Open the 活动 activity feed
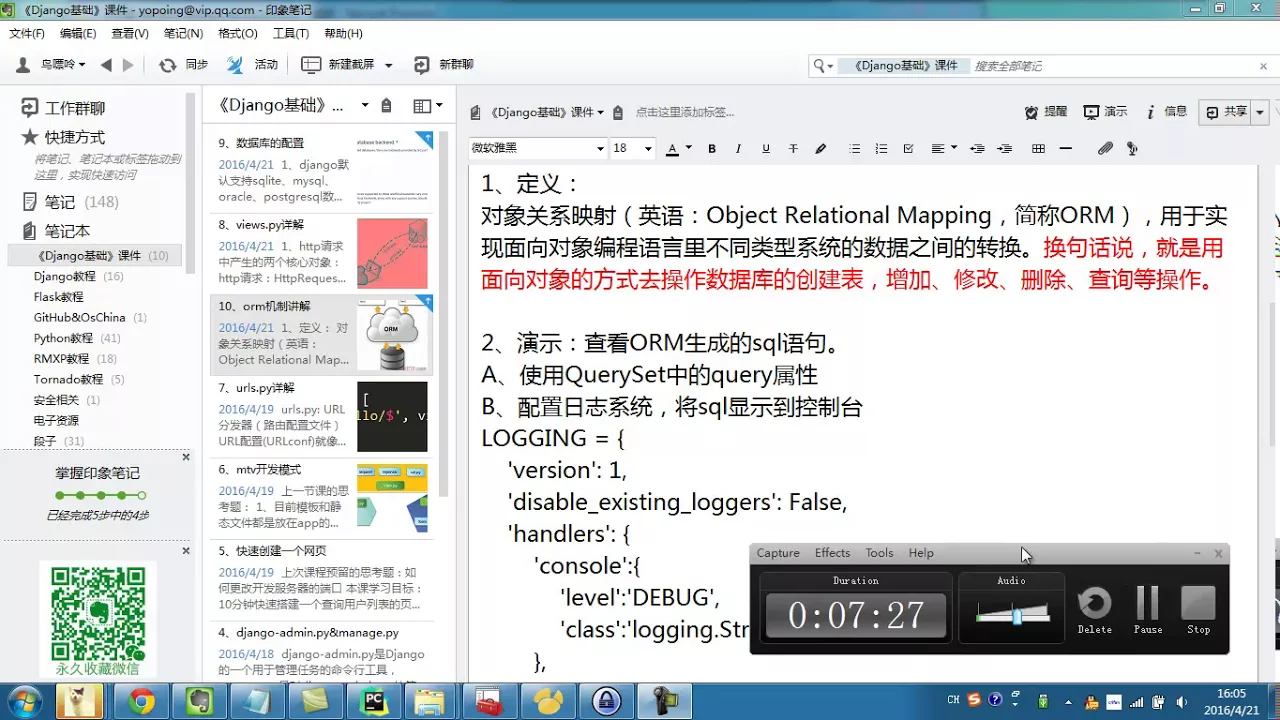 pyautogui.click(x=252, y=65)
